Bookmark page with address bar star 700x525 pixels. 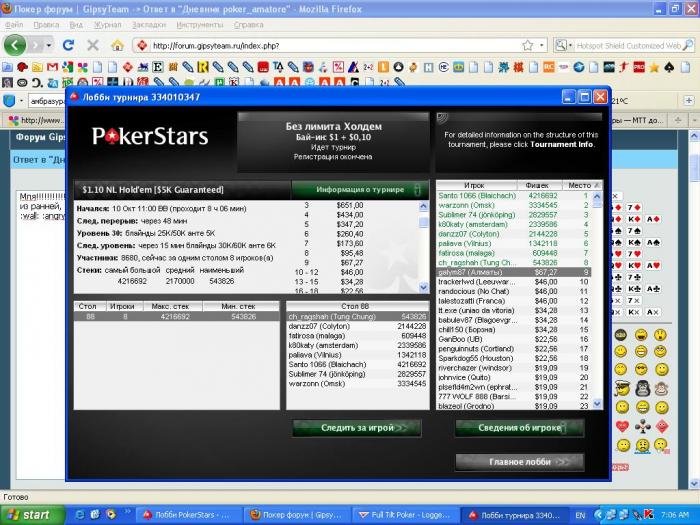pos(528,45)
